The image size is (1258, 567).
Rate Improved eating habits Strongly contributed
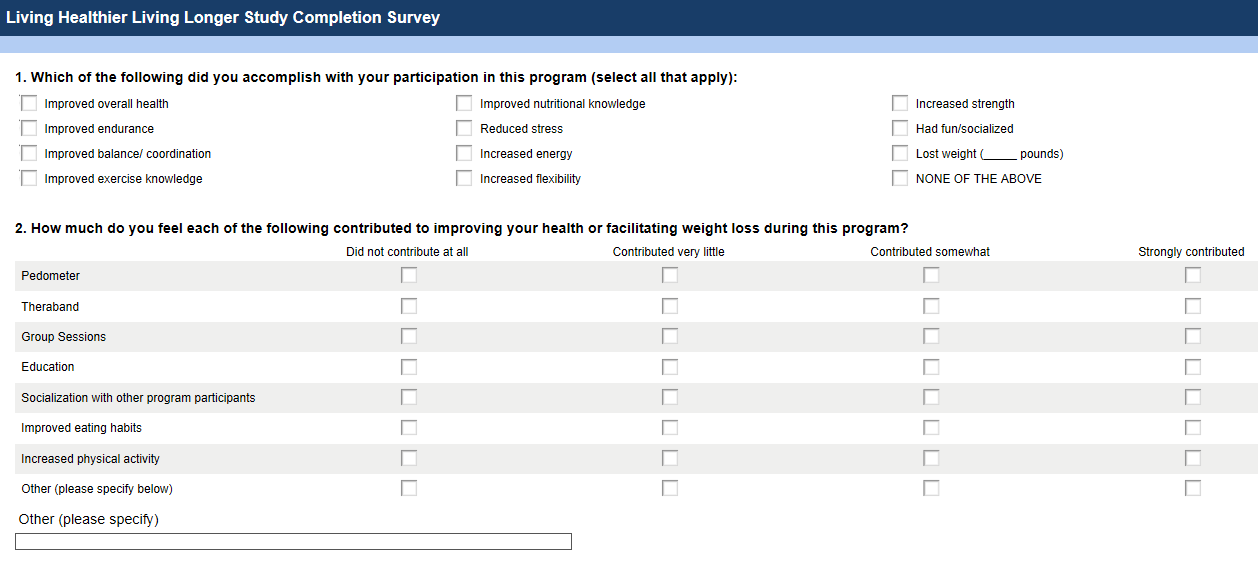point(1193,428)
